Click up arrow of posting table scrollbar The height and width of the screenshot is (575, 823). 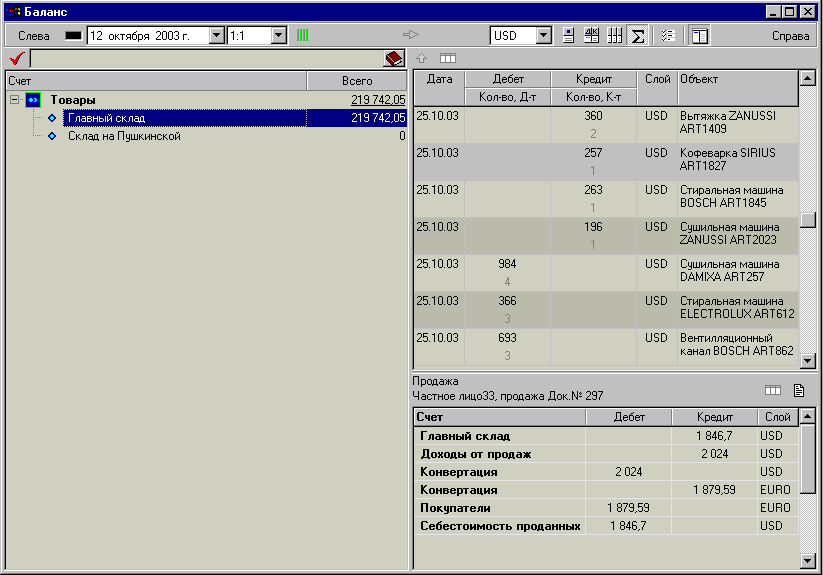coord(808,416)
